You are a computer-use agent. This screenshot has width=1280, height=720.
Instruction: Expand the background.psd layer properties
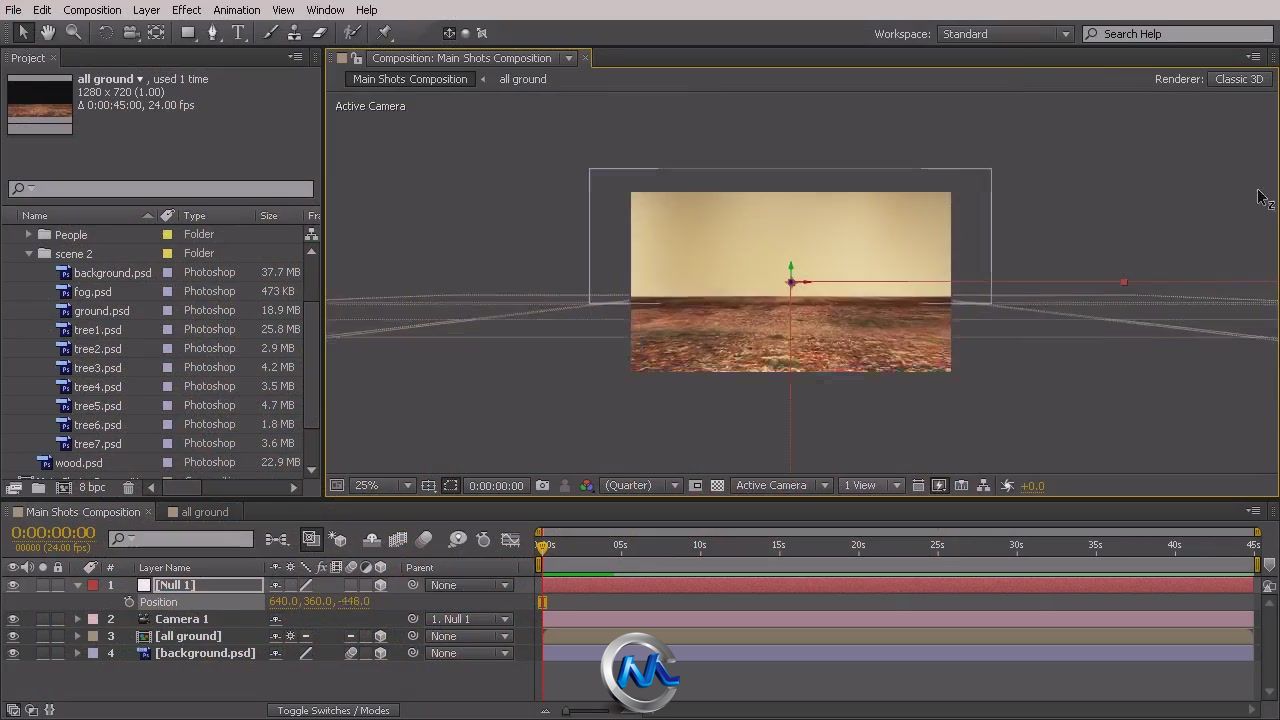click(x=78, y=653)
